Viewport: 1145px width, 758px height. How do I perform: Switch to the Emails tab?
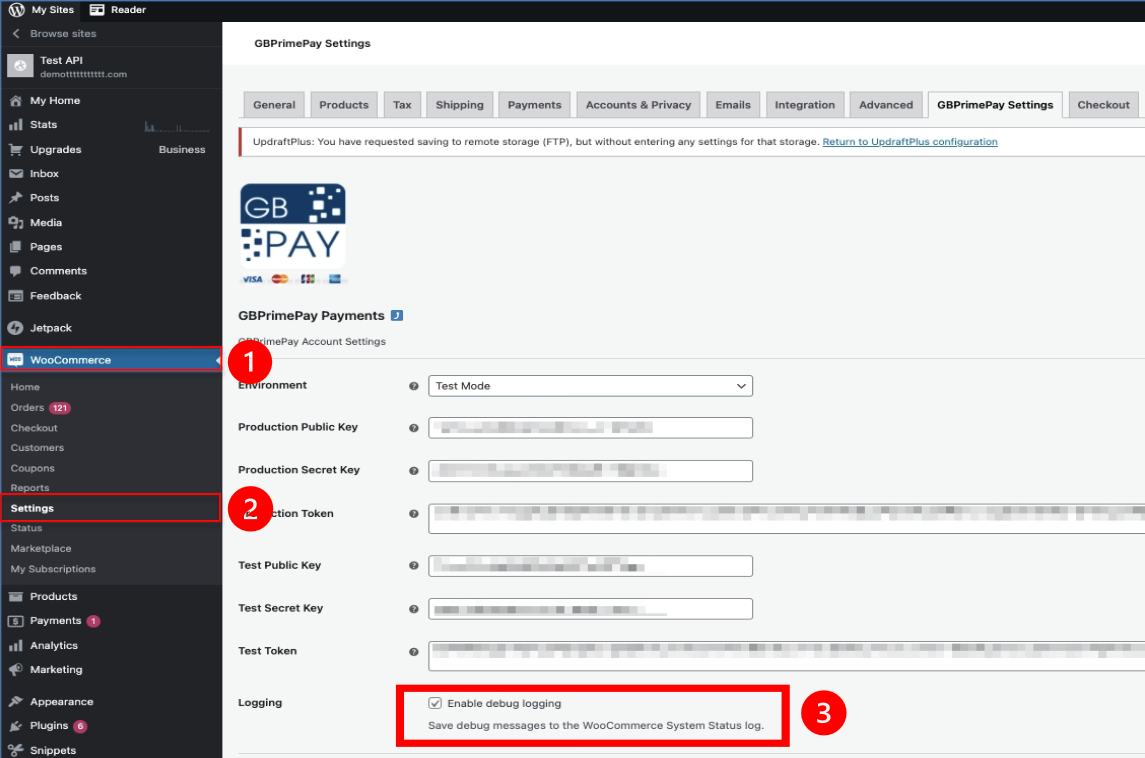pos(732,104)
